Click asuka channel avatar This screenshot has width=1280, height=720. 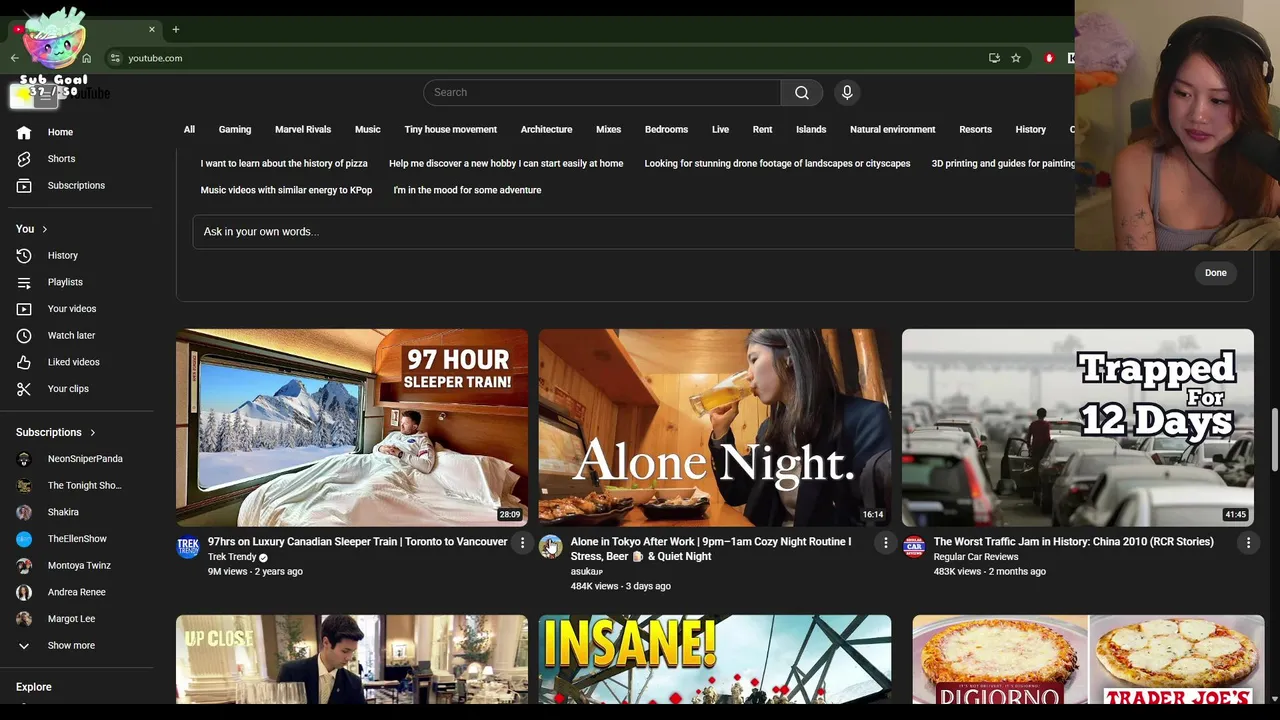tap(551, 547)
